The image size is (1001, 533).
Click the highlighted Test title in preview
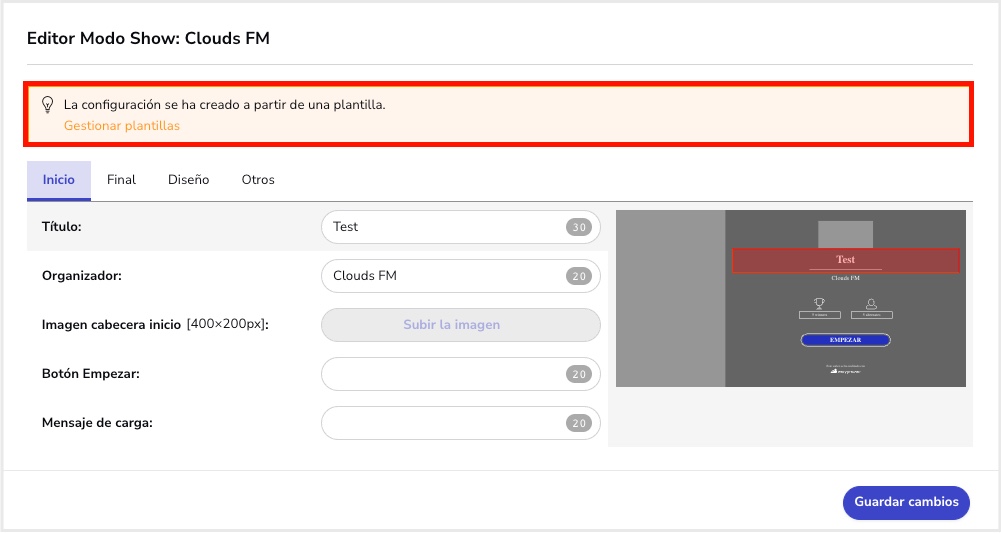(x=845, y=260)
